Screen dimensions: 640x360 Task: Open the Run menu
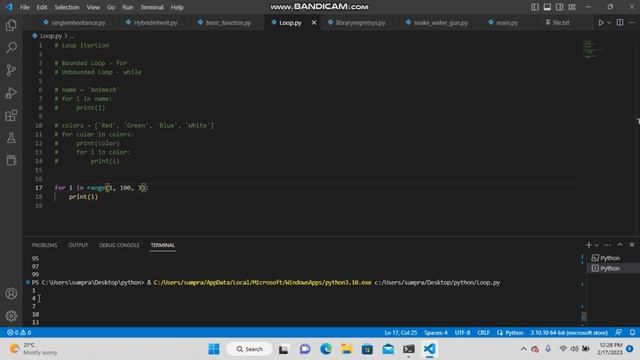point(128,7)
